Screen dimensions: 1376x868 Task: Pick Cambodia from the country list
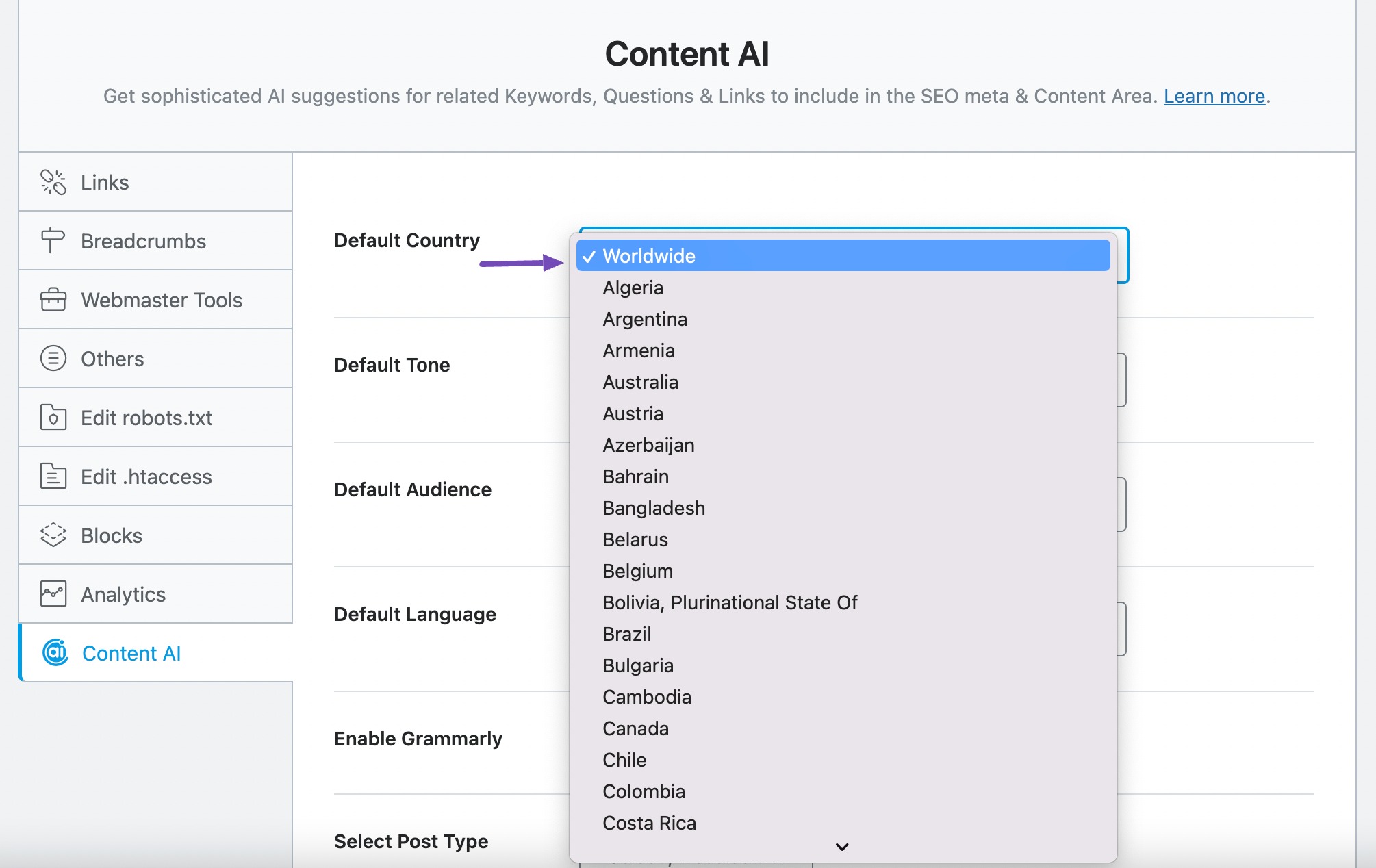843,697
